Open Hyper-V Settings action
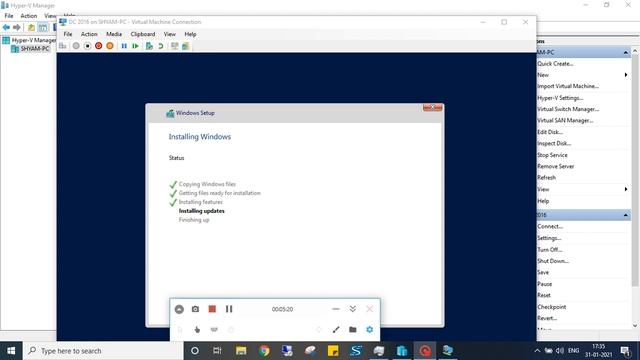Screen dimensions: 640x360 [x=560, y=98]
